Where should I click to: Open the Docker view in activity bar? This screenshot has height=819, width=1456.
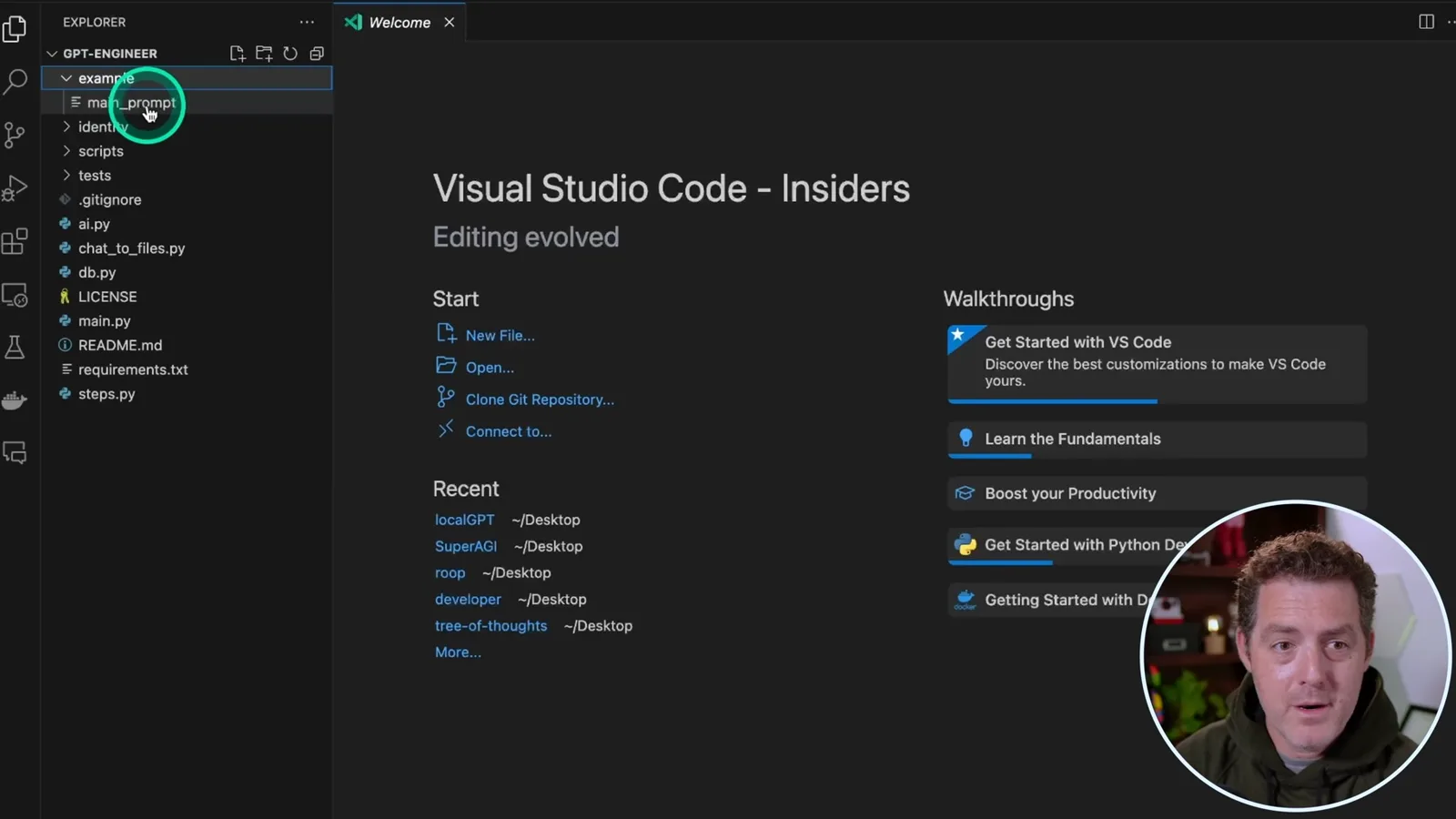click(x=15, y=400)
